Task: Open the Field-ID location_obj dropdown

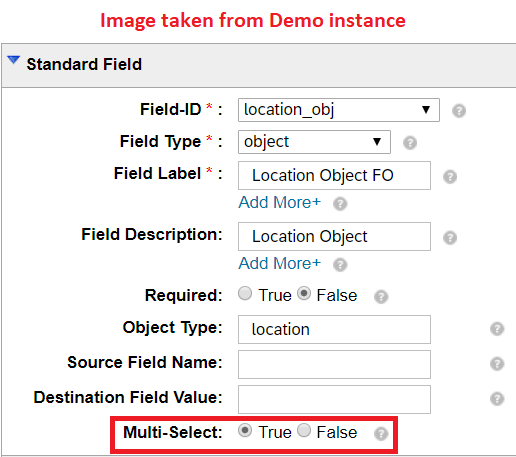Action: [339, 110]
